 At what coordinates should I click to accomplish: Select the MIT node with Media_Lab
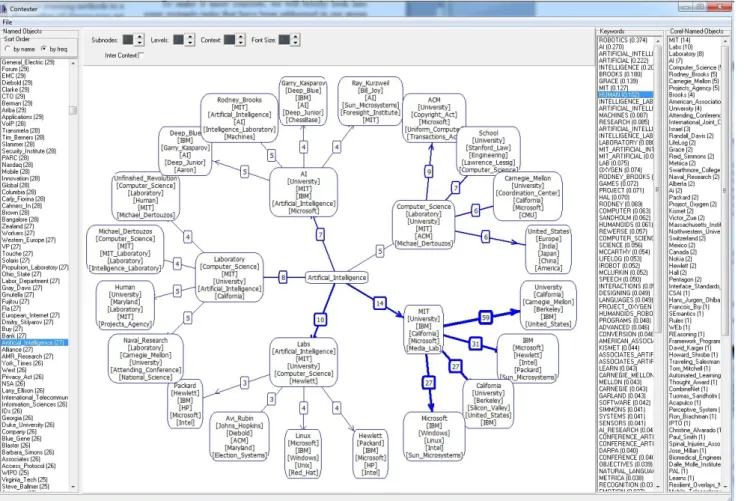pyautogui.click(x=423, y=330)
